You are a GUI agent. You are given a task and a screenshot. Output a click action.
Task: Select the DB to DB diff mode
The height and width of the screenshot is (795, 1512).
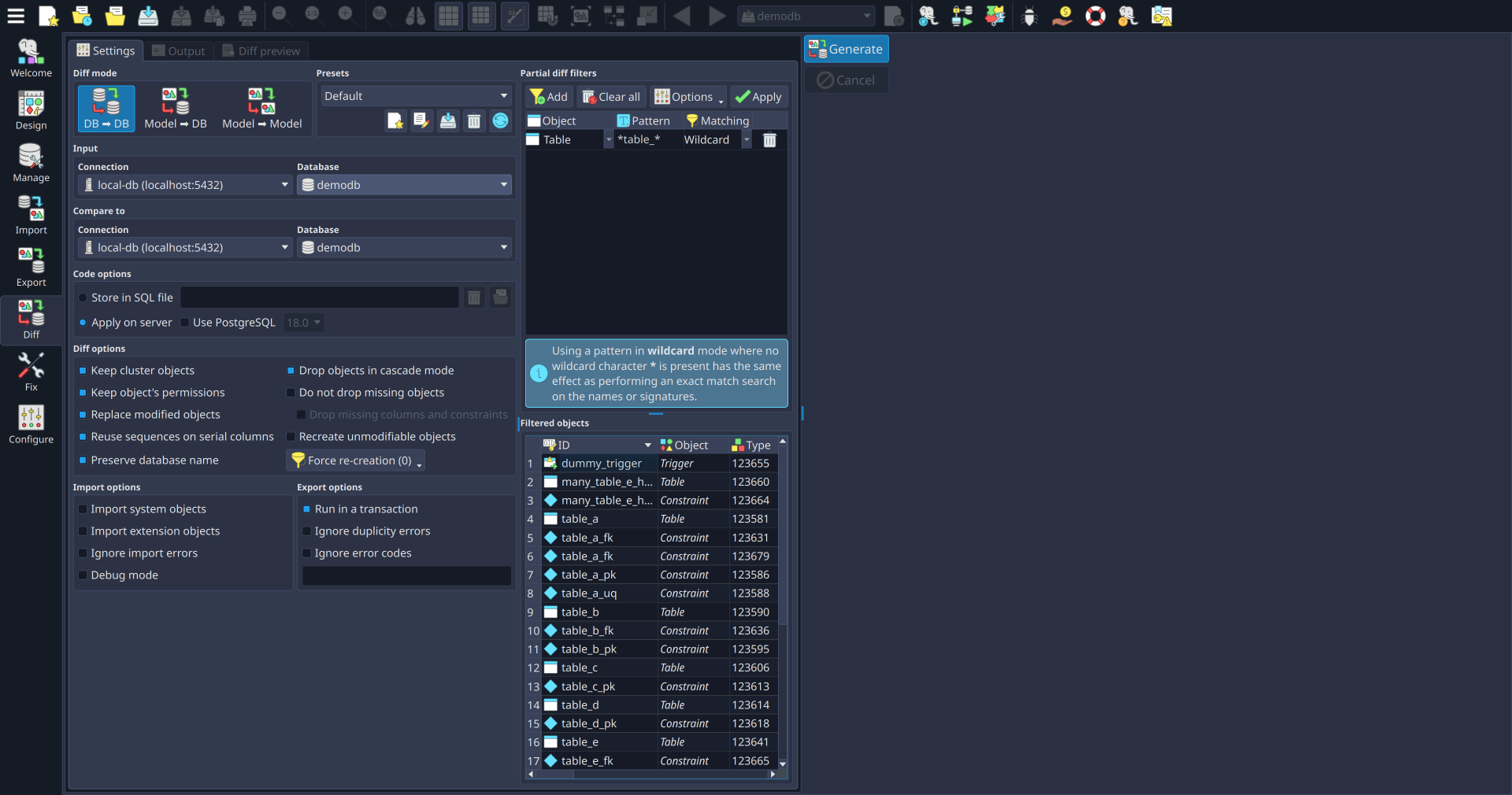click(x=106, y=108)
